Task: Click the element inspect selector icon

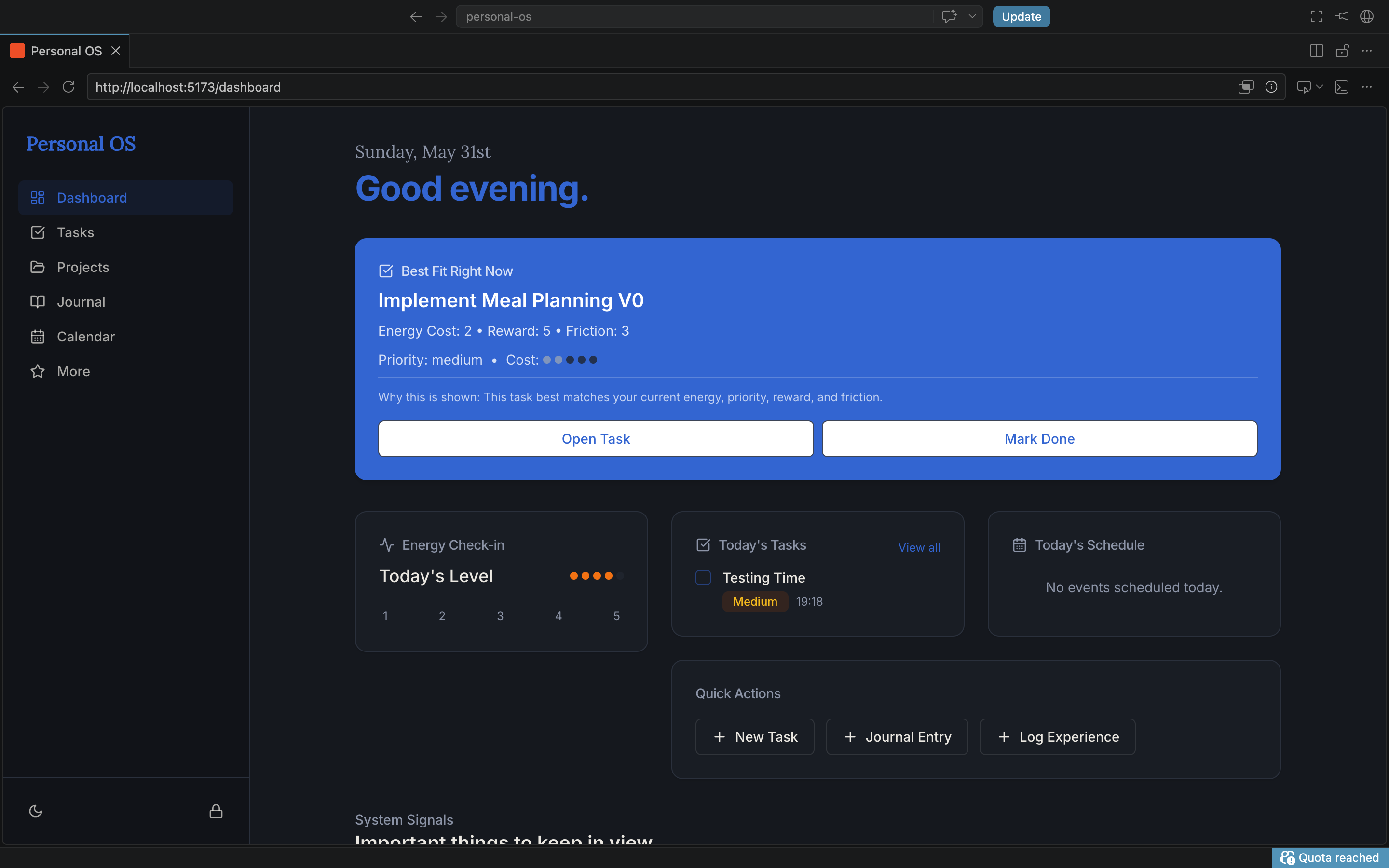Action: click(1304, 87)
